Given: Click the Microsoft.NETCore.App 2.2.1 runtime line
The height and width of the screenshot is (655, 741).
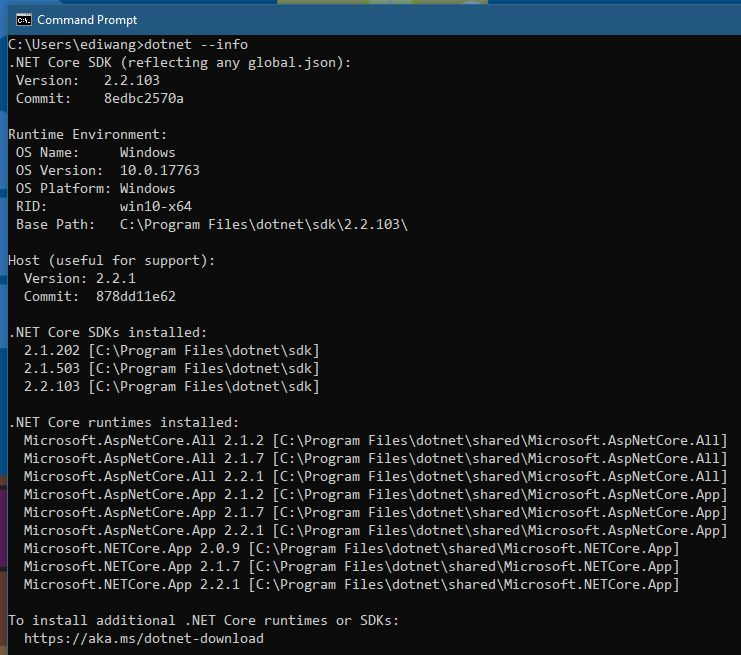Looking at the screenshot, I should pos(352,584).
